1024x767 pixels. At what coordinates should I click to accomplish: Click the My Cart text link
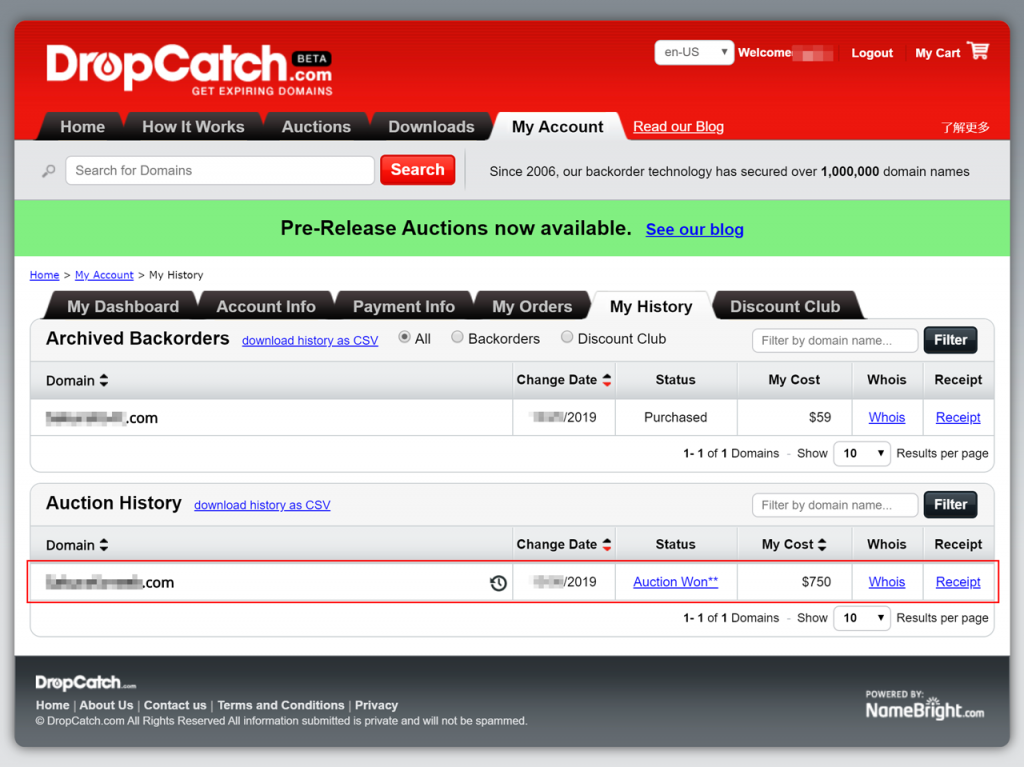[x=937, y=53]
